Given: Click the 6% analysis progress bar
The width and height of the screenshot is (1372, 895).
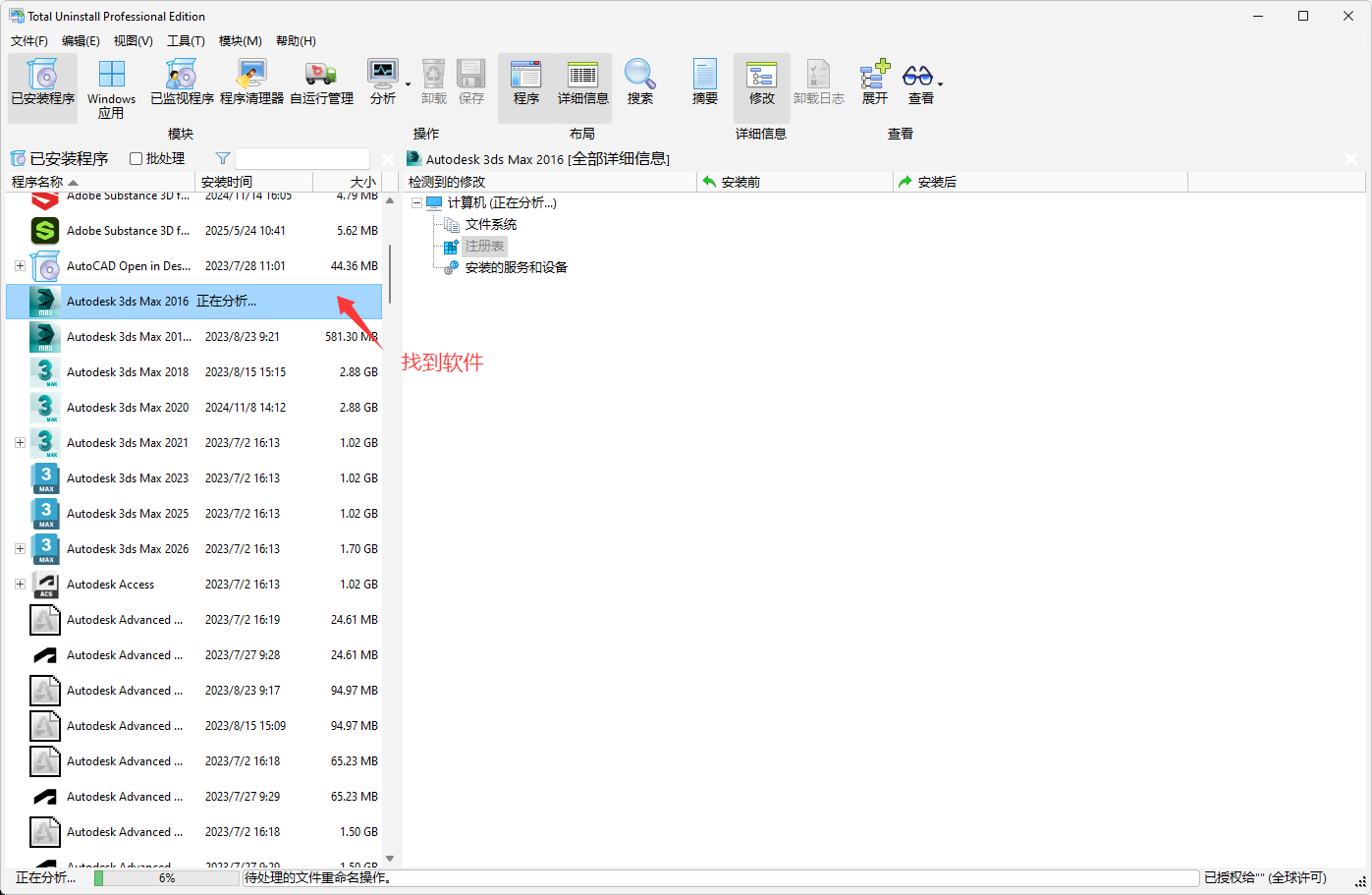Looking at the screenshot, I should [x=167, y=878].
